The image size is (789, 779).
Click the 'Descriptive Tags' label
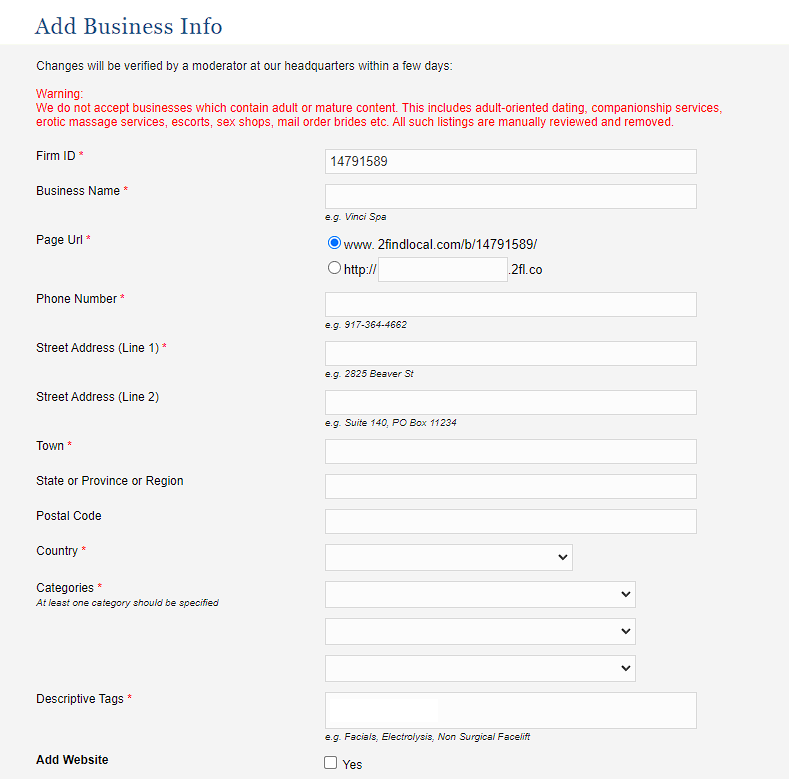pos(80,698)
